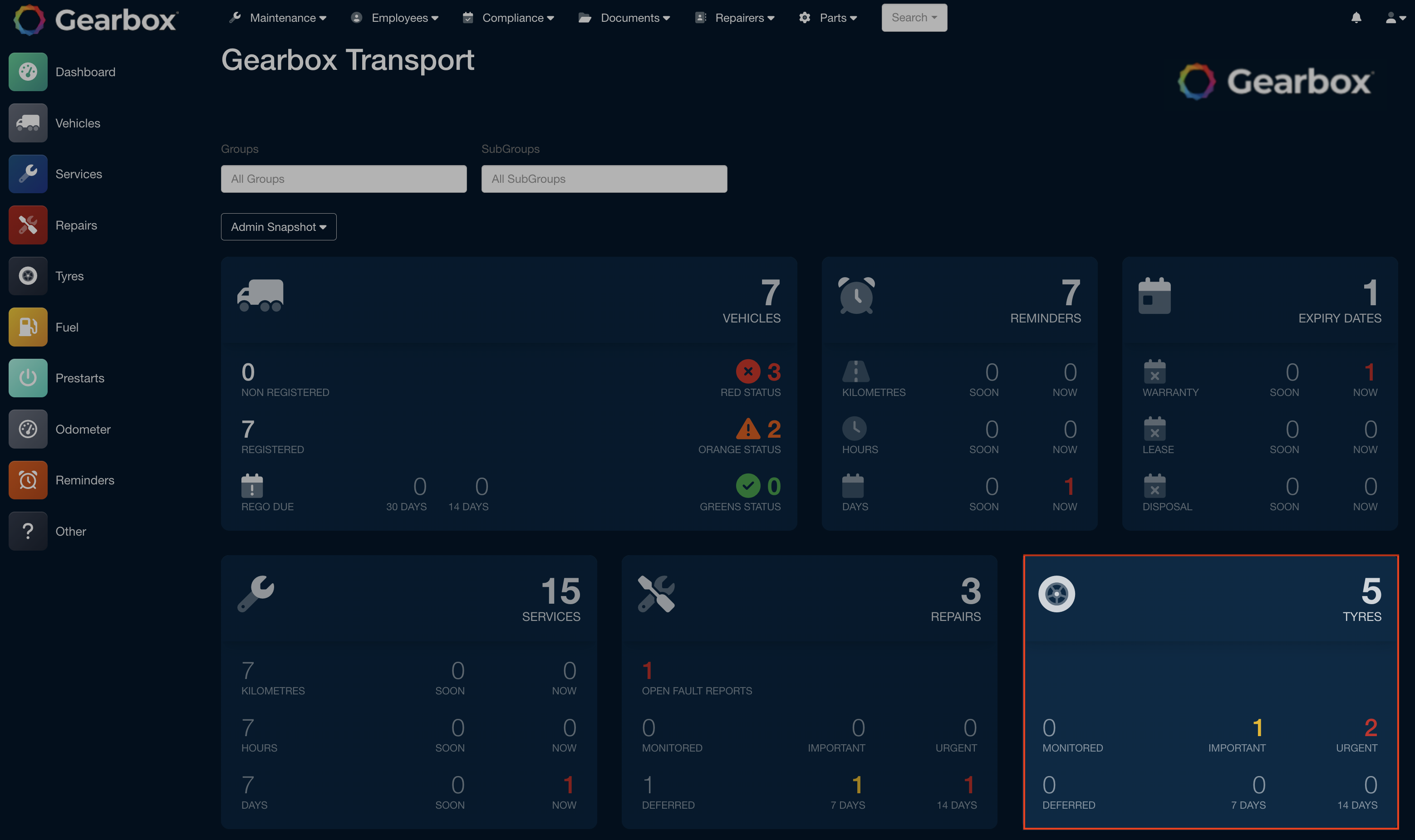Click the Warranty Now count 1

(x=1370, y=372)
